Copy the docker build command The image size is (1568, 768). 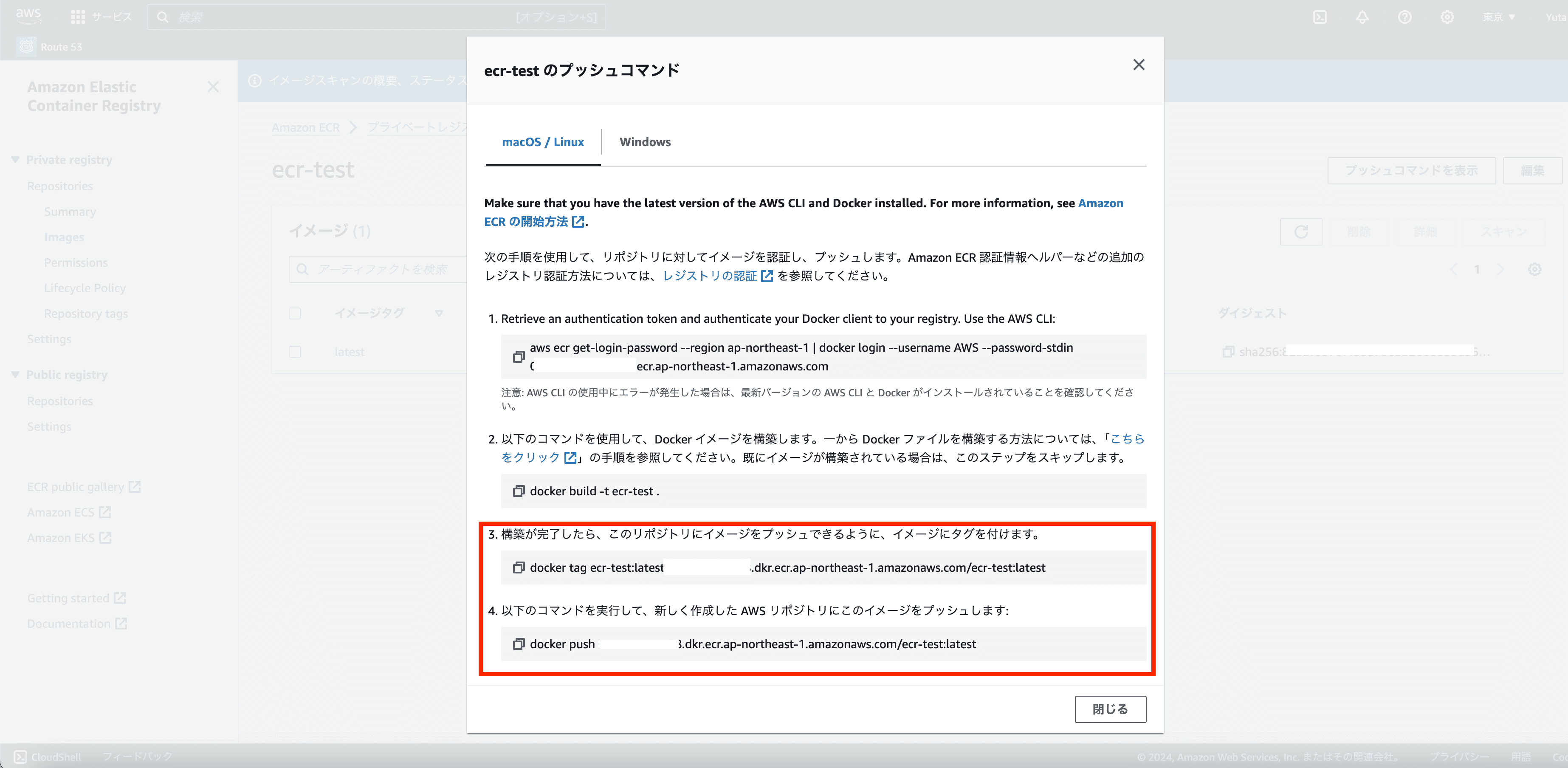click(x=519, y=491)
